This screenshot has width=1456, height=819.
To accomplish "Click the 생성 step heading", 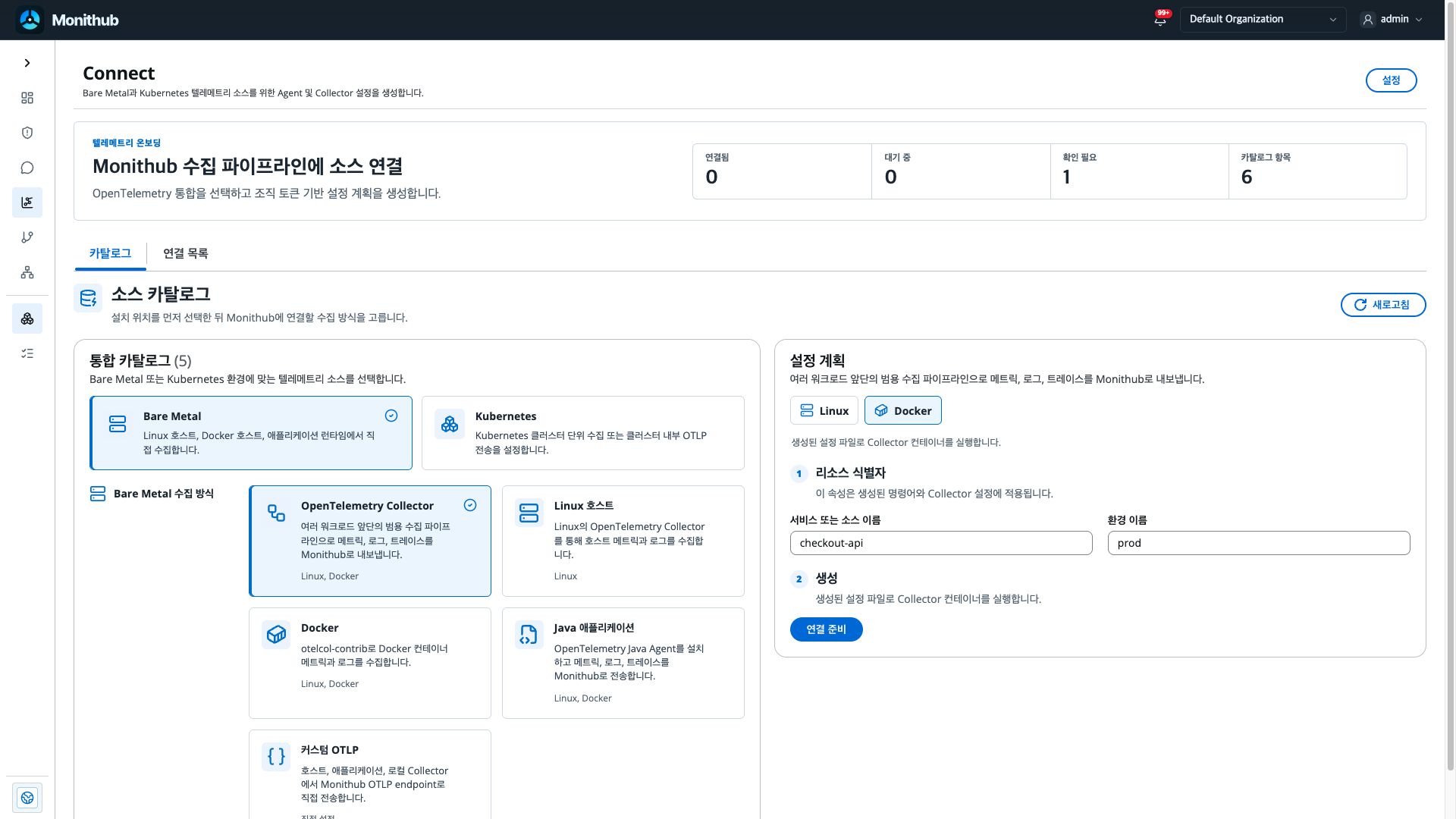I will (827, 578).
